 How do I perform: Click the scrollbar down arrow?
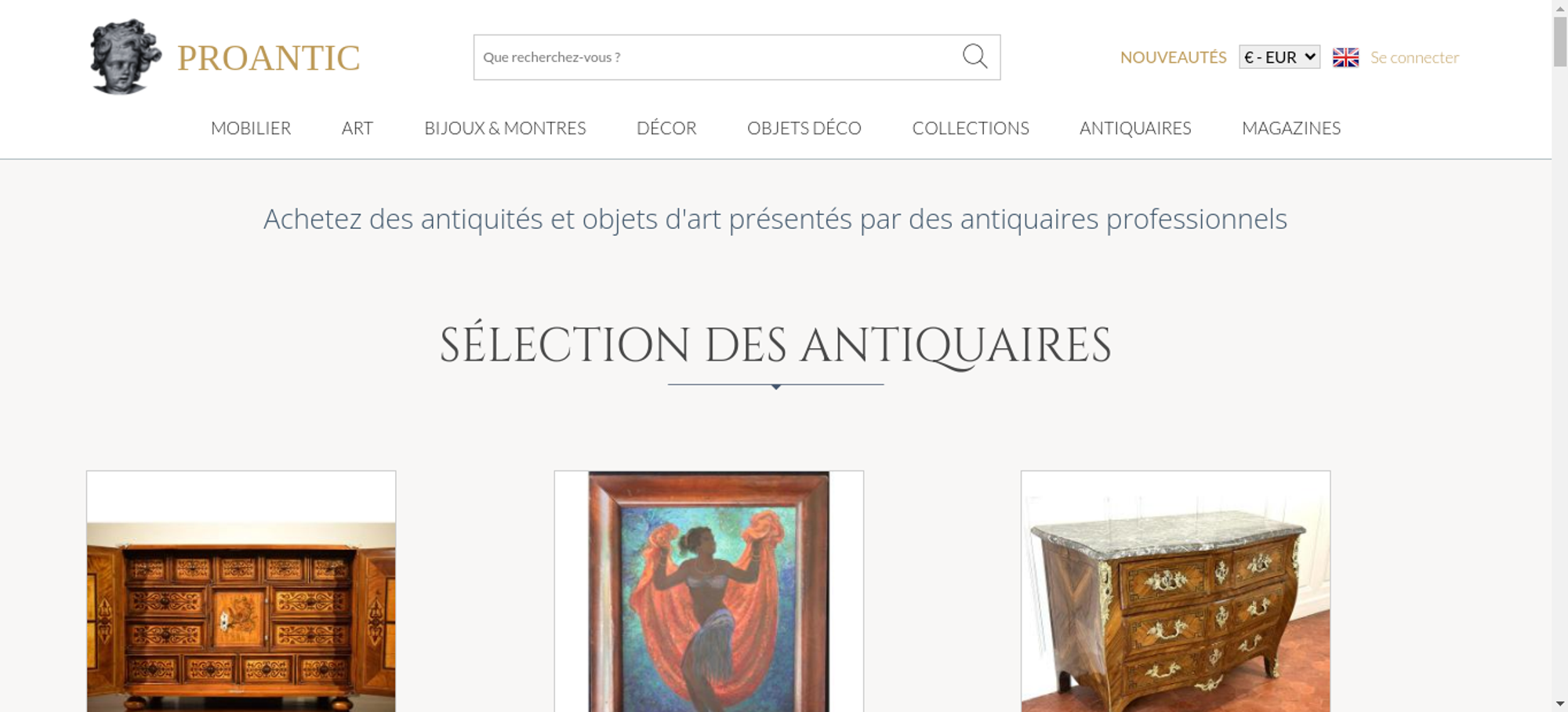(1560, 703)
